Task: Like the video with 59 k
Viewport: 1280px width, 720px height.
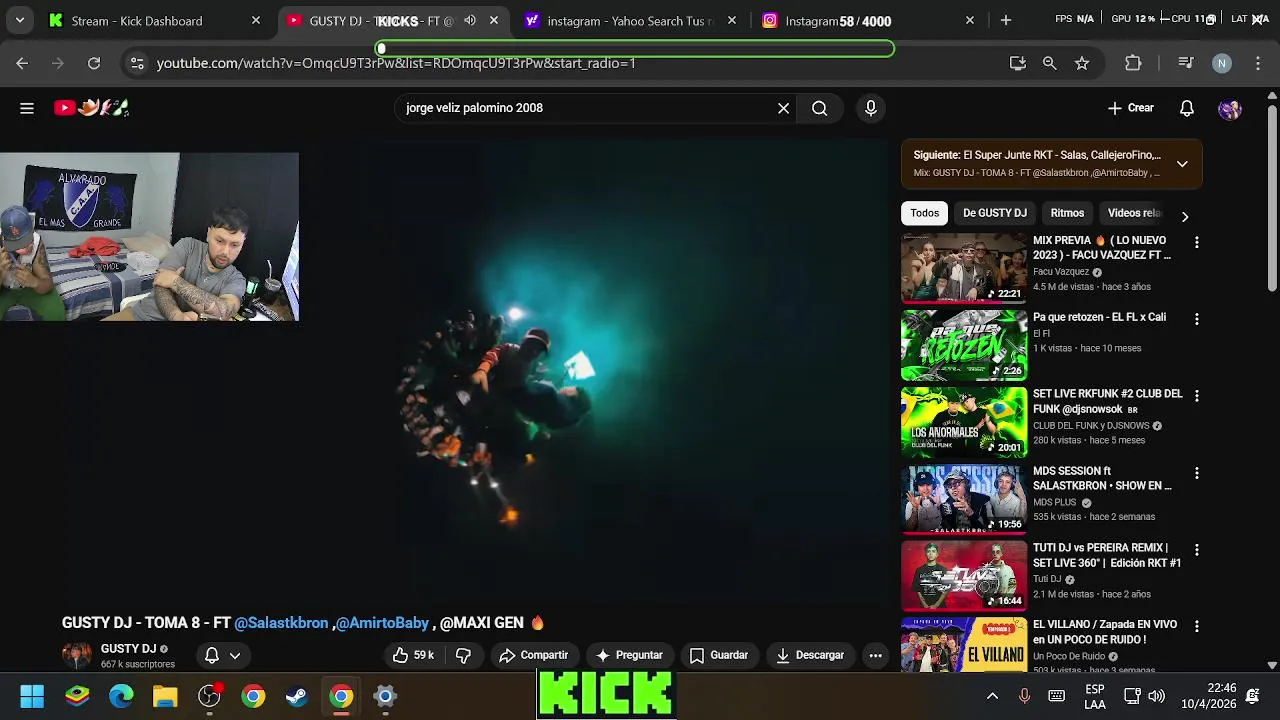Action: click(x=413, y=655)
